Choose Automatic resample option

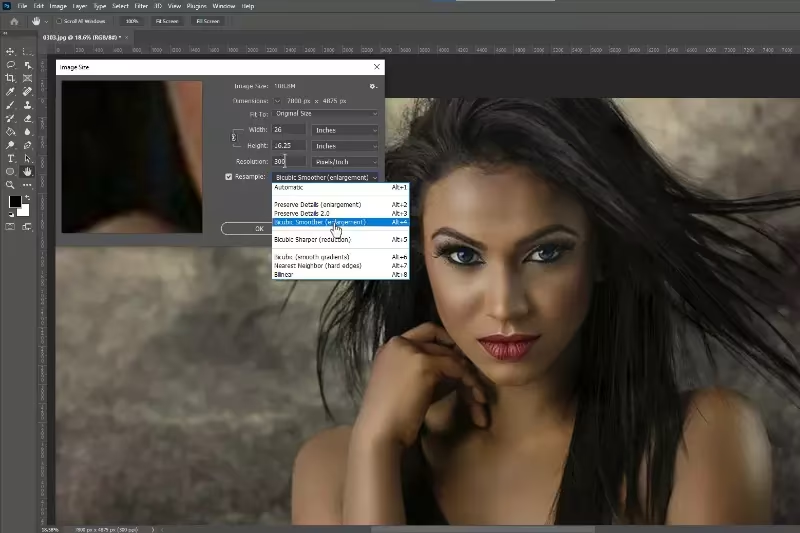coord(340,188)
